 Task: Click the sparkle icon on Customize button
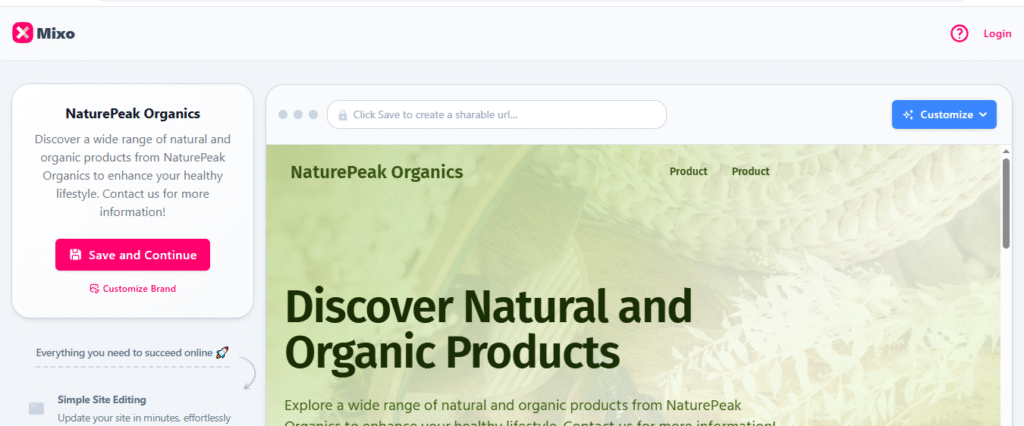point(908,114)
